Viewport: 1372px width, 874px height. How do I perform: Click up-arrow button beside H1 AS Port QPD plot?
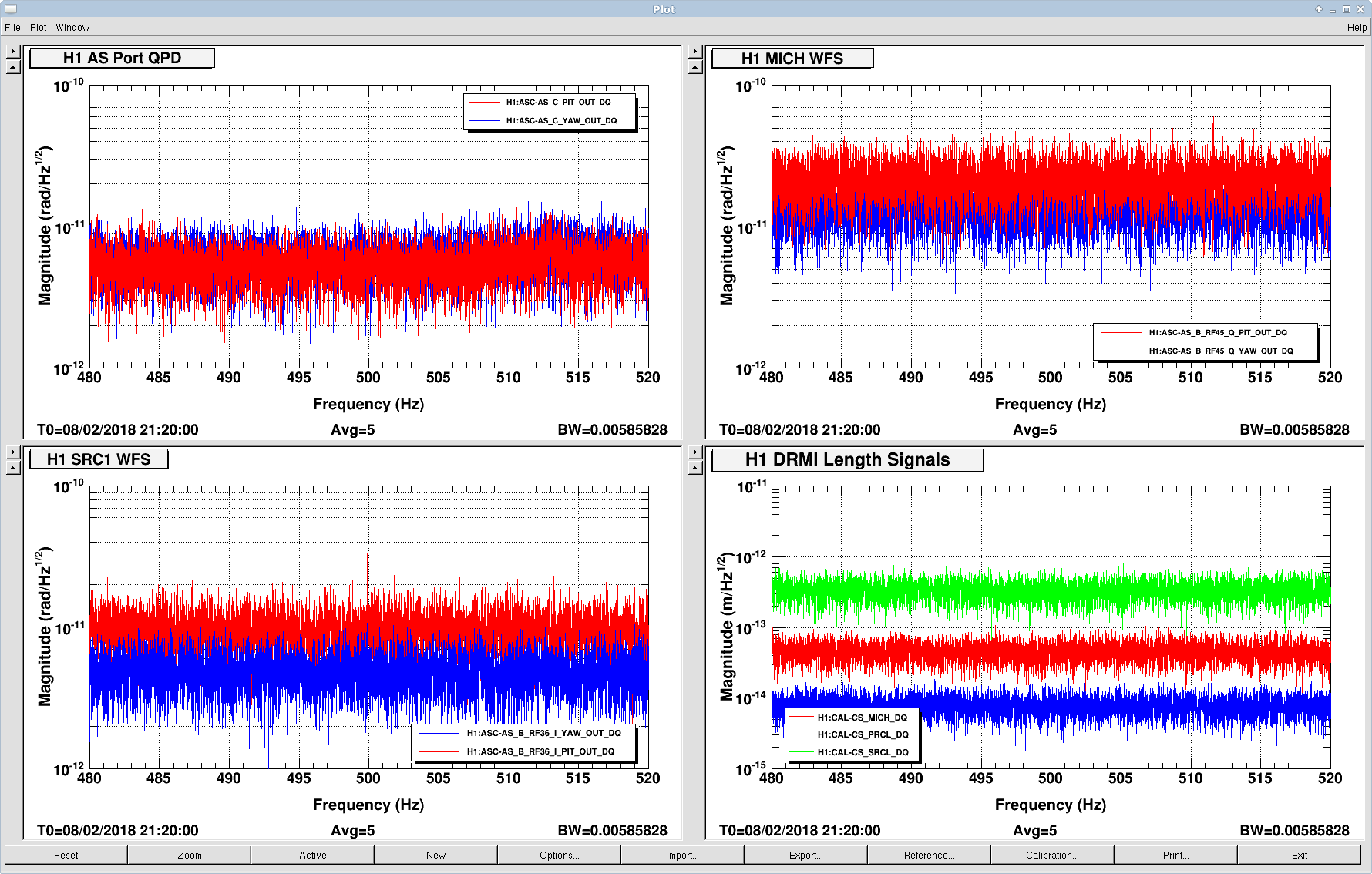pyautogui.click(x=13, y=67)
